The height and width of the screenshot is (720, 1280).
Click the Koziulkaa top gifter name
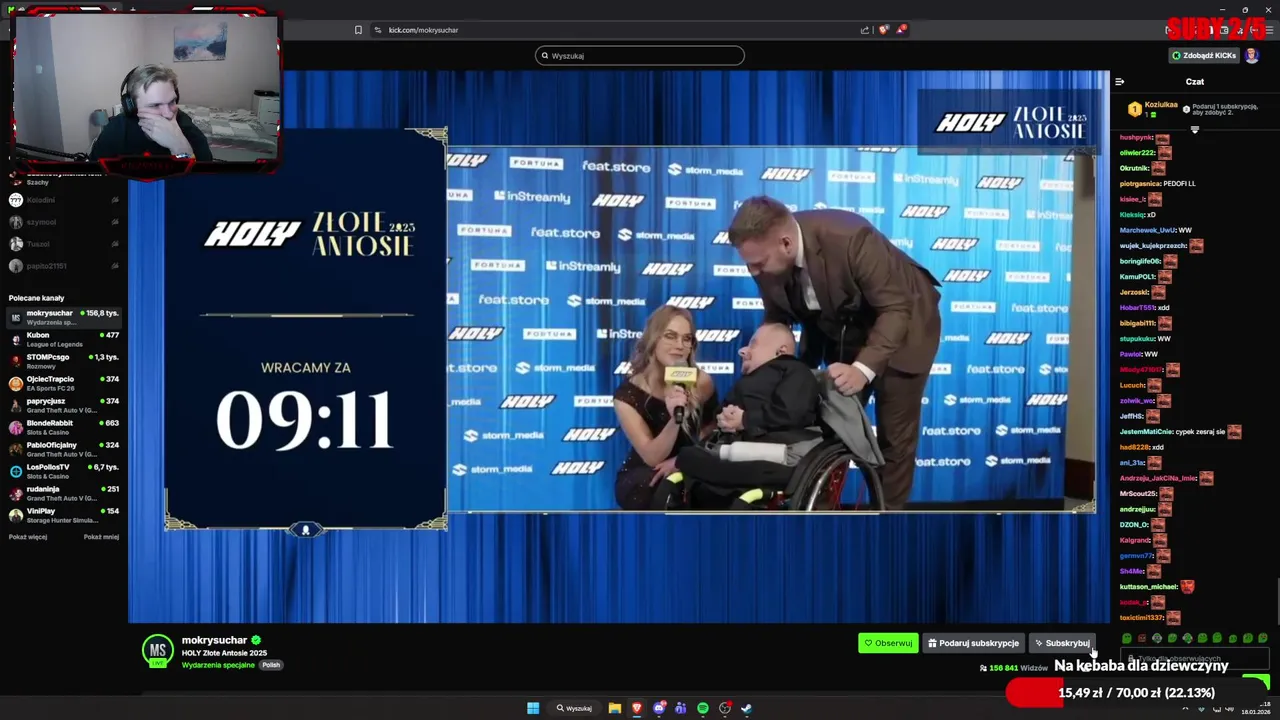pos(1161,104)
